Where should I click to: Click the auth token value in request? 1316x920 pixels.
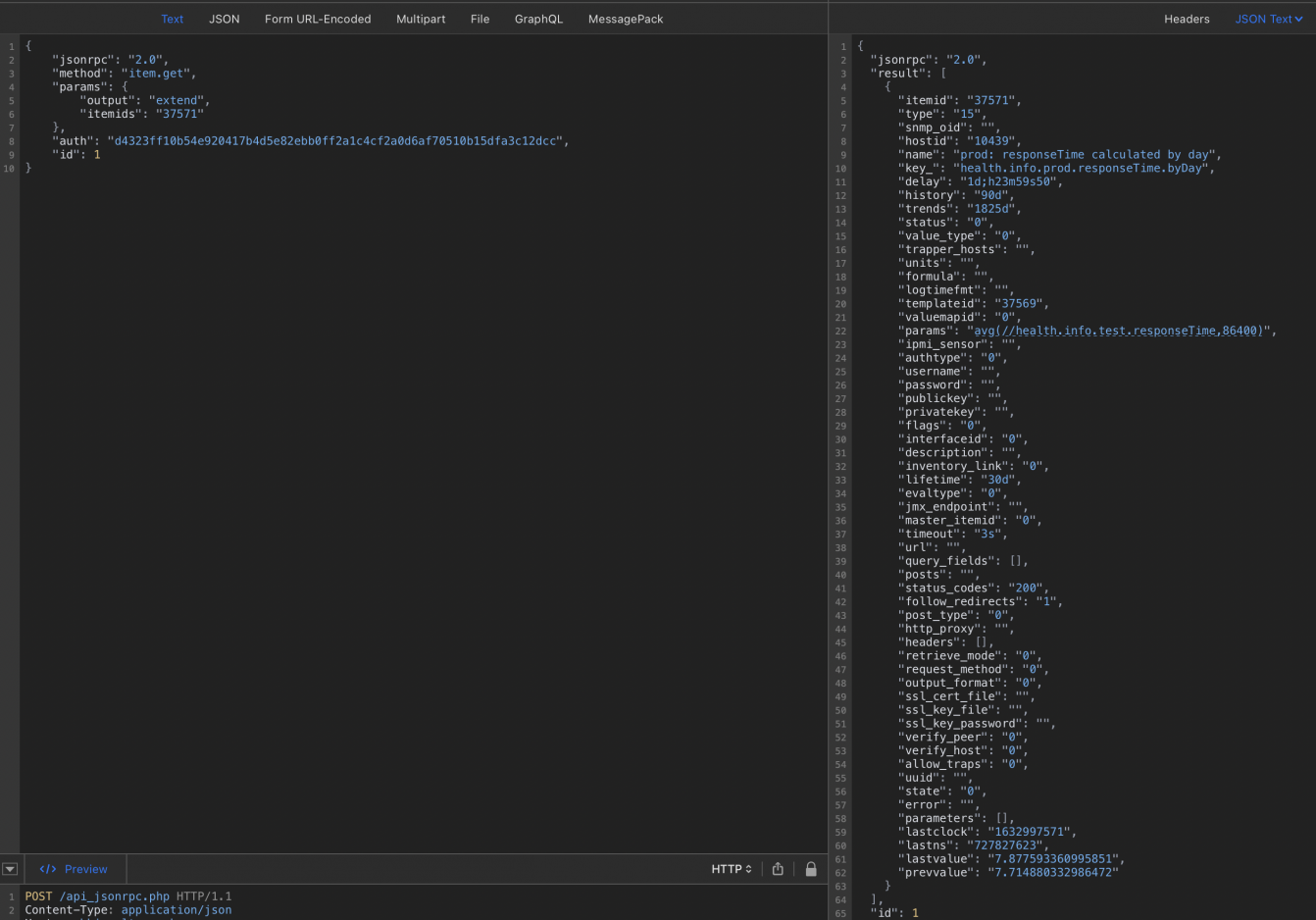click(x=336, y=141)
